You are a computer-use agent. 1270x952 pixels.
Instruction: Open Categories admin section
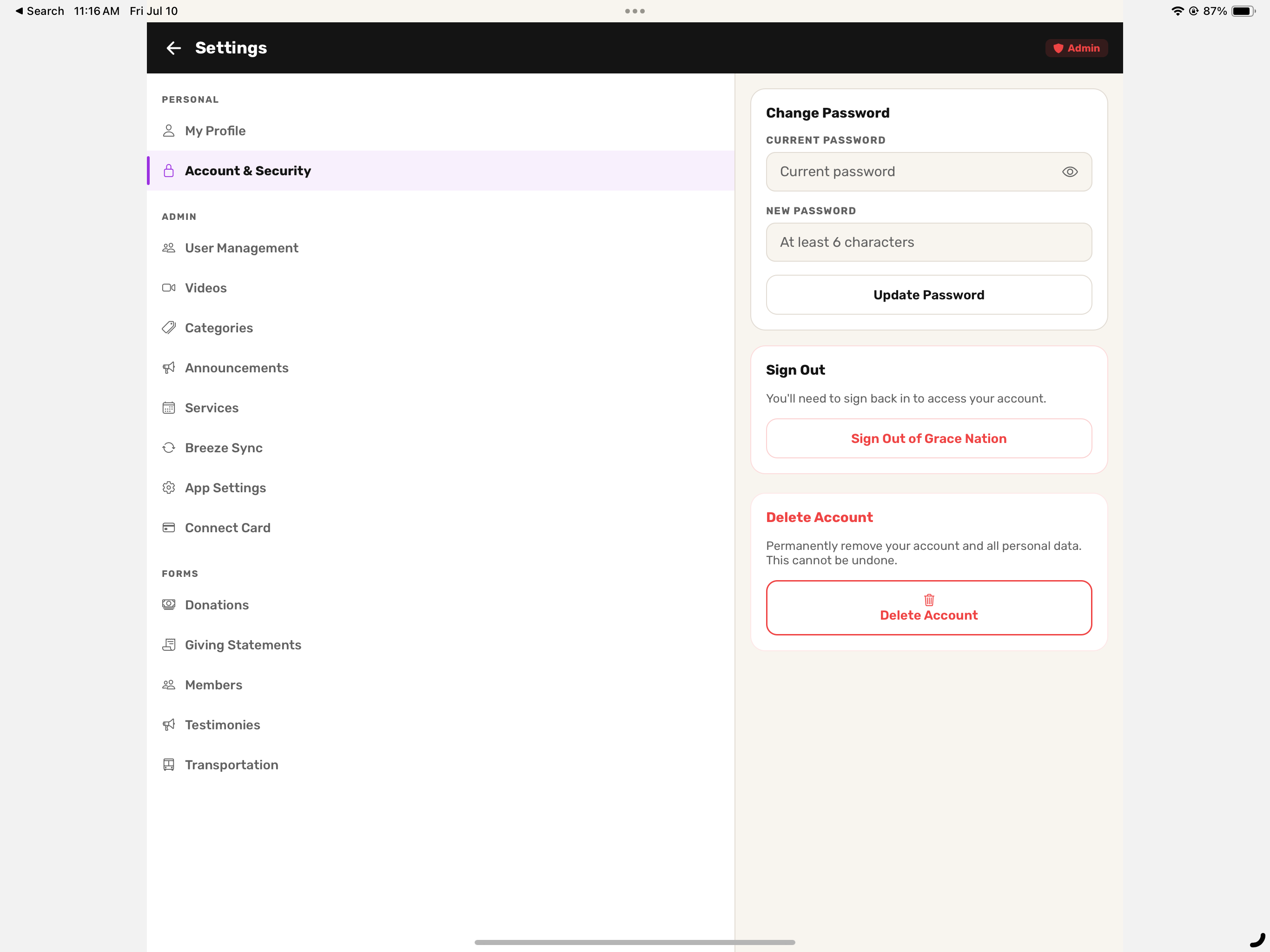tap(441, 328)
